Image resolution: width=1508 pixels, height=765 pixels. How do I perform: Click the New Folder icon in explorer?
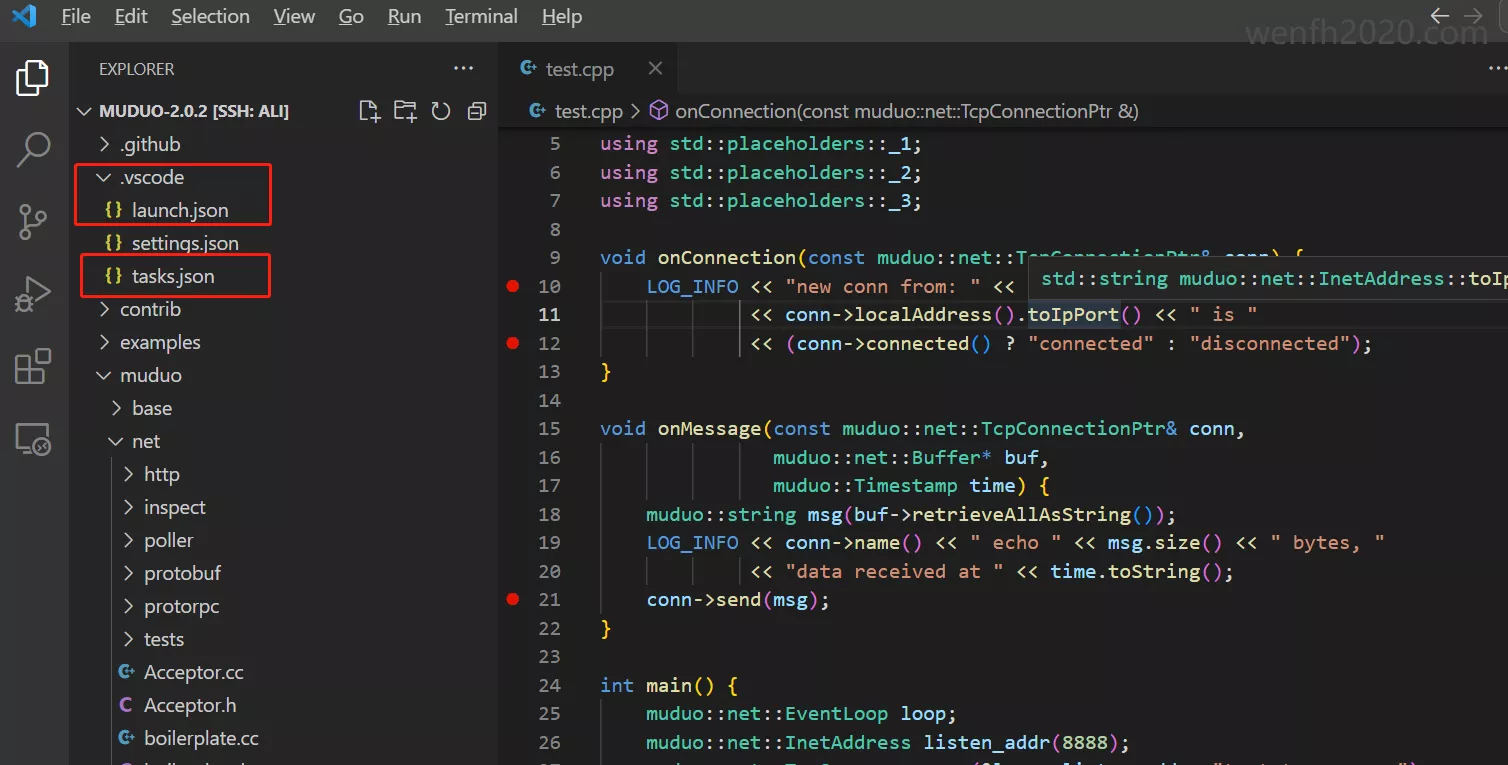[405, 111]
